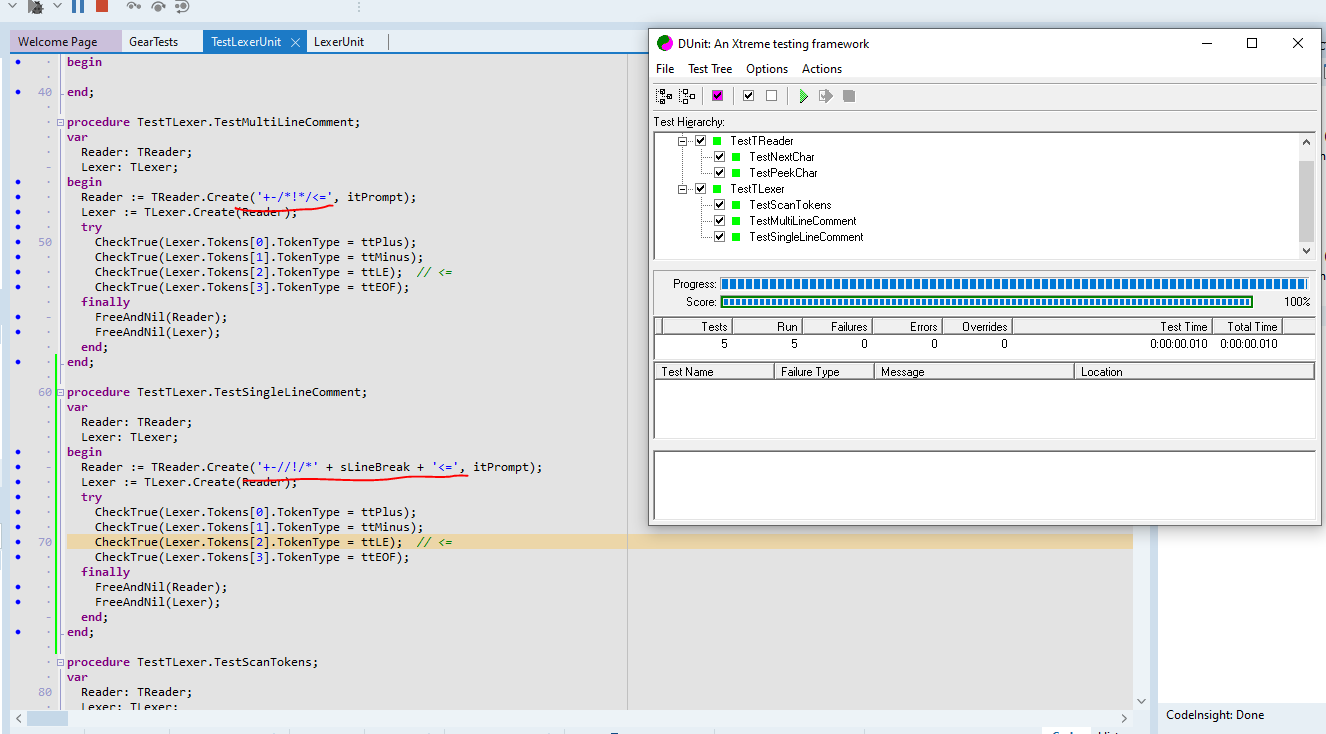Select the TestMultiLineComment test name

tap(802, 221)
